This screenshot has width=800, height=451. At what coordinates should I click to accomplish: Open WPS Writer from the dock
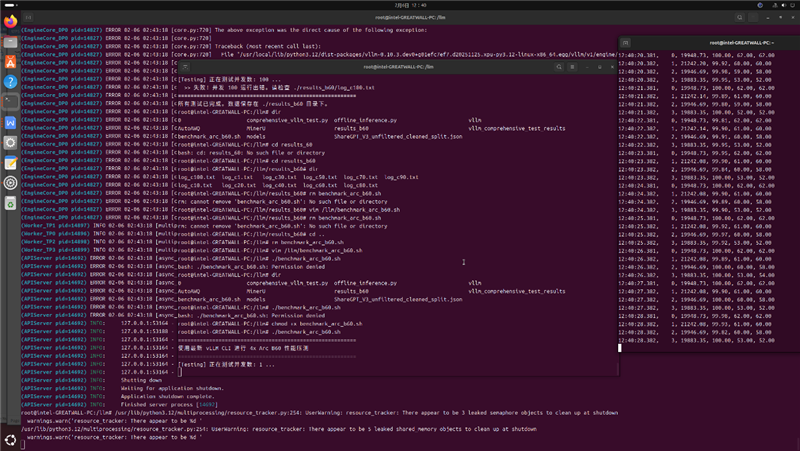10,122
